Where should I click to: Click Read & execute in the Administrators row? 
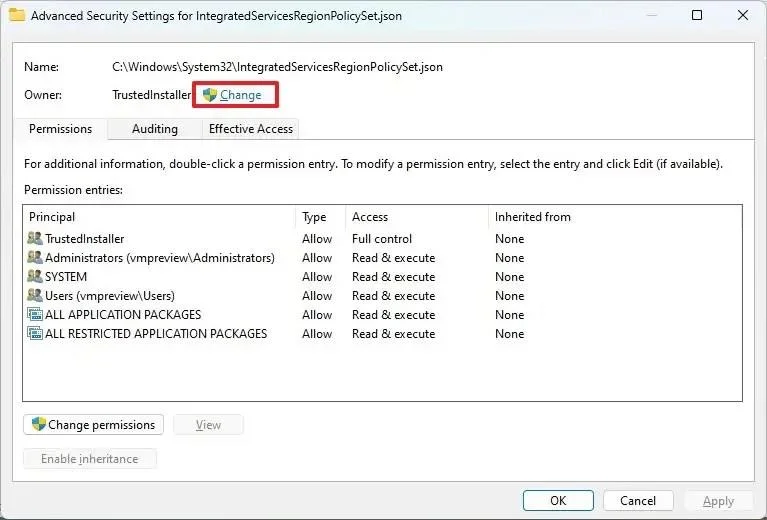click(394, 258)
